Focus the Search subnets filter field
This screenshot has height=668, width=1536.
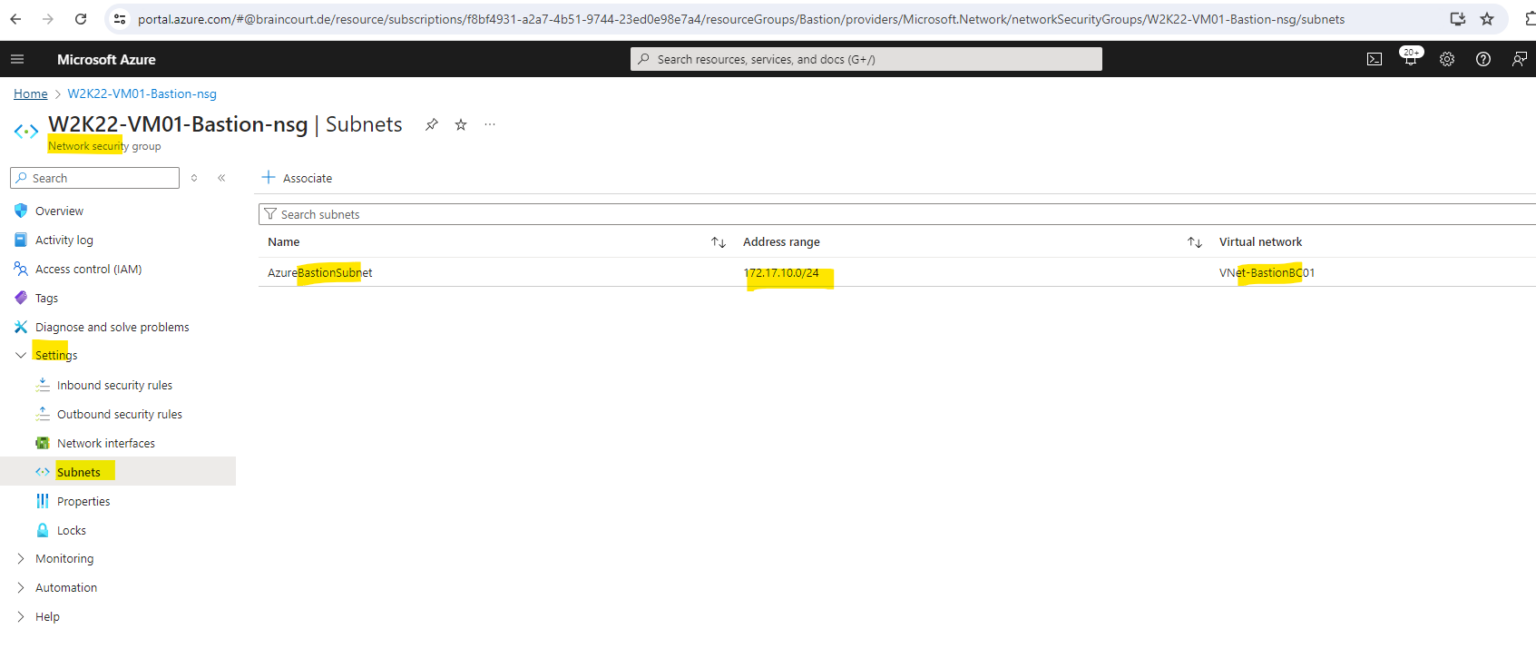tap(897, 214)
